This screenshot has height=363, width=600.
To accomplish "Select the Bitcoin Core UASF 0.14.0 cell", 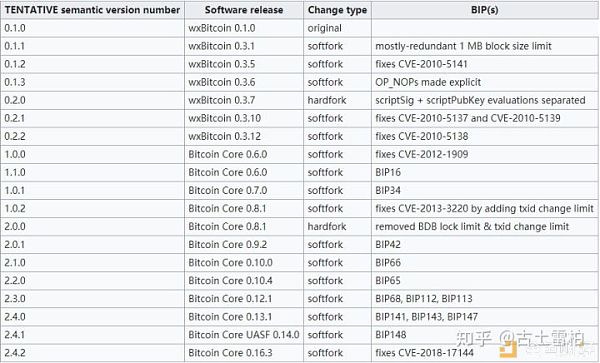I will coord(244,335).
